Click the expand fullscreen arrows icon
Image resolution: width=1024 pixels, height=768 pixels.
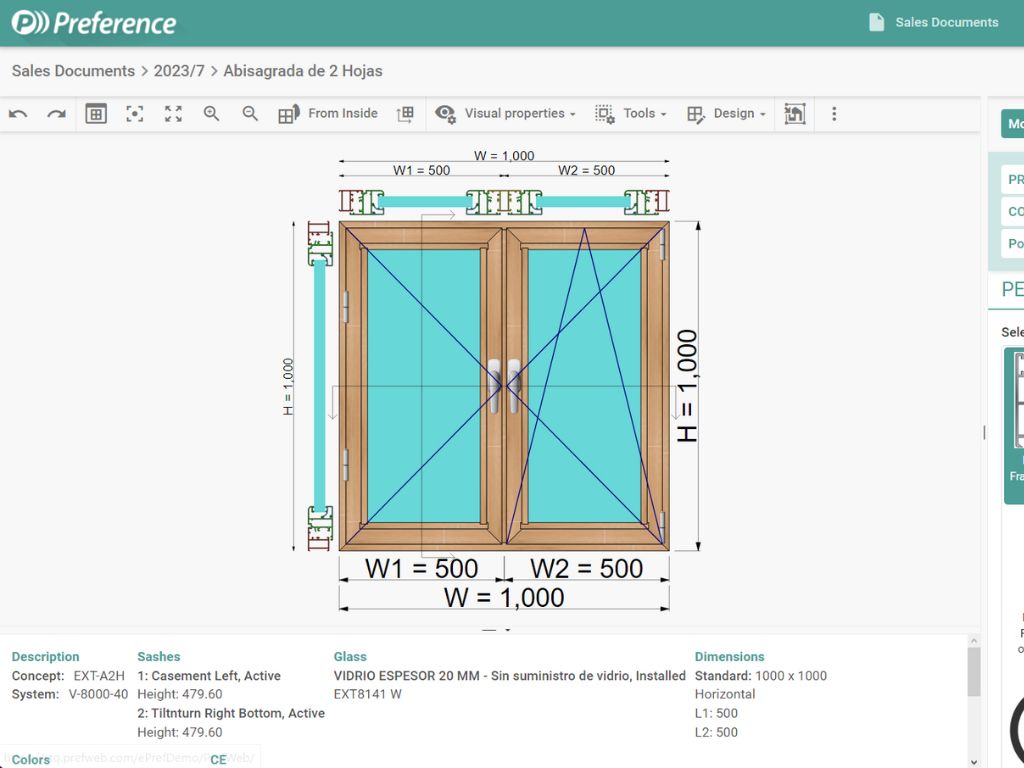tap(172, 113)
